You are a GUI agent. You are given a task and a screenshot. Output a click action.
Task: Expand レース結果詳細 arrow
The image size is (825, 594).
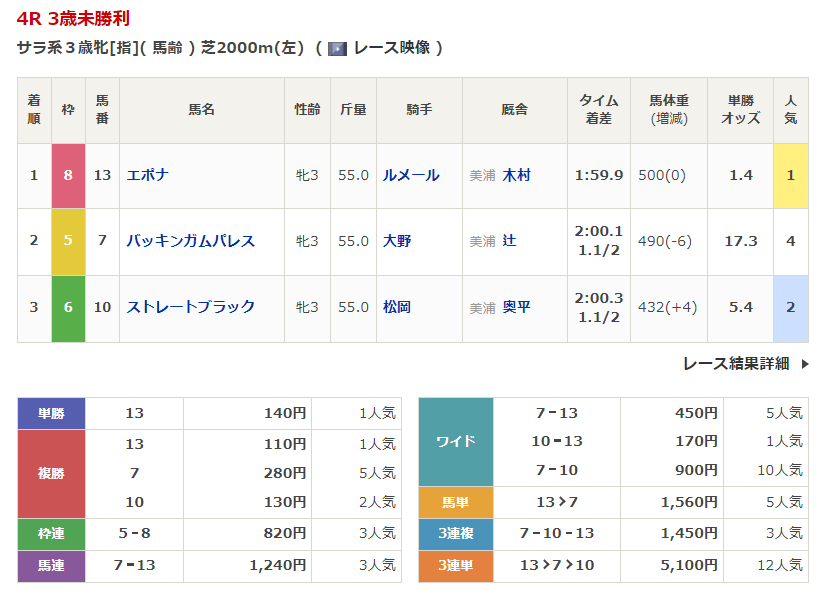tap(805, 364)
